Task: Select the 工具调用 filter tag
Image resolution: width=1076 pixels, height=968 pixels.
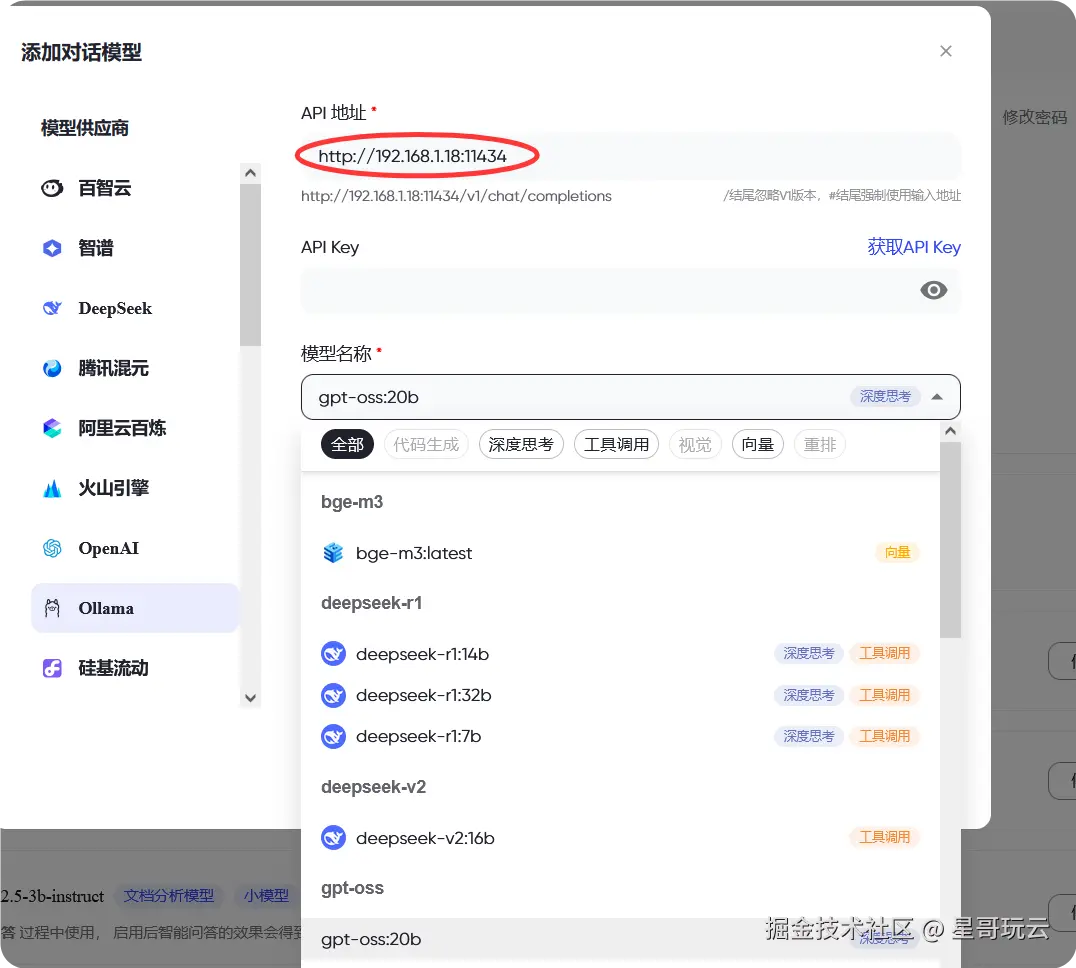Action: [616, 445]
